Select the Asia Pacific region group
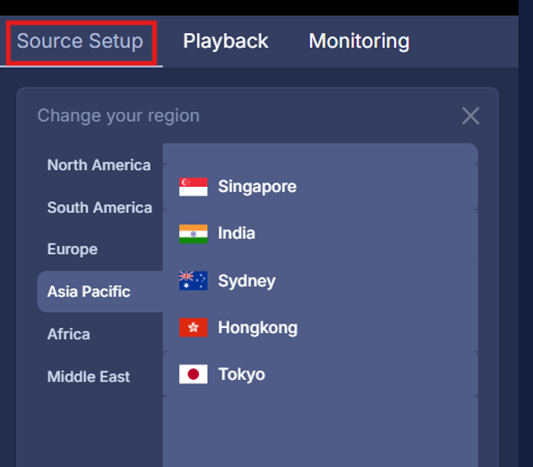The image size is (533, 467). coord(100,292)
